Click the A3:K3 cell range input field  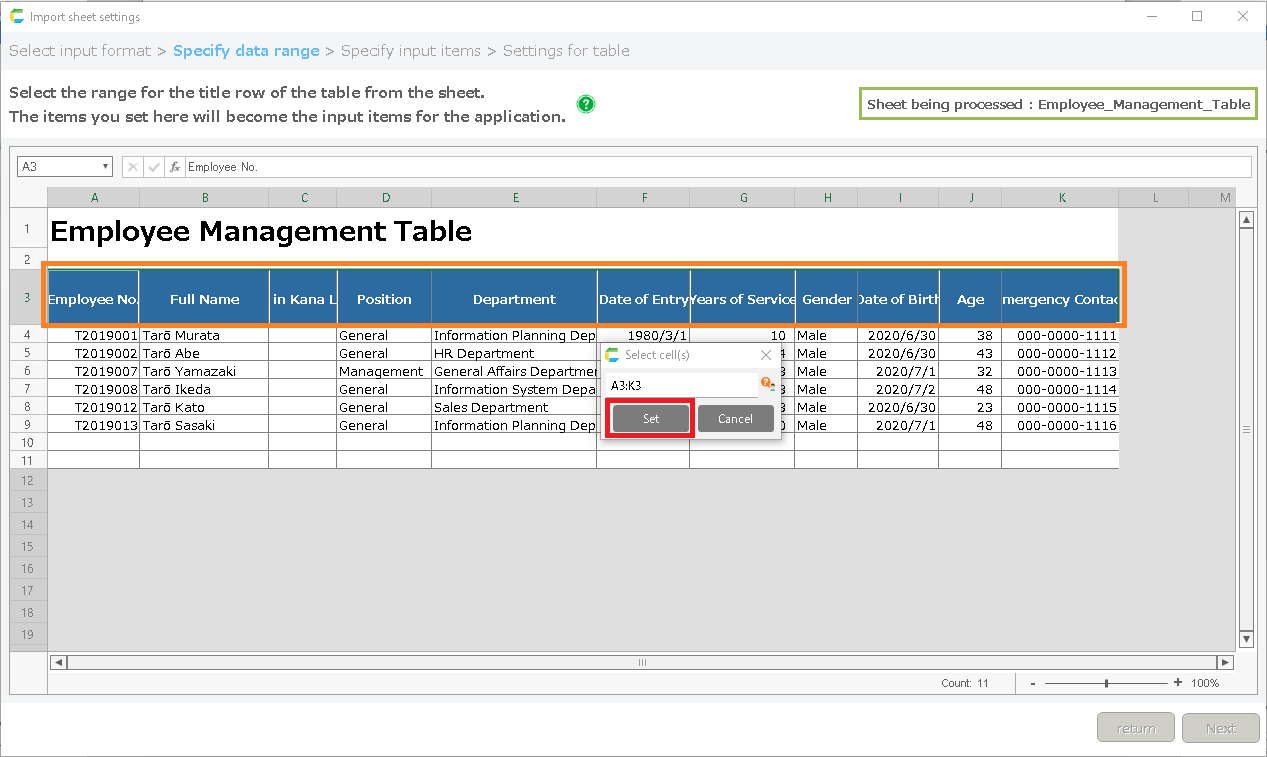[682, 385]
